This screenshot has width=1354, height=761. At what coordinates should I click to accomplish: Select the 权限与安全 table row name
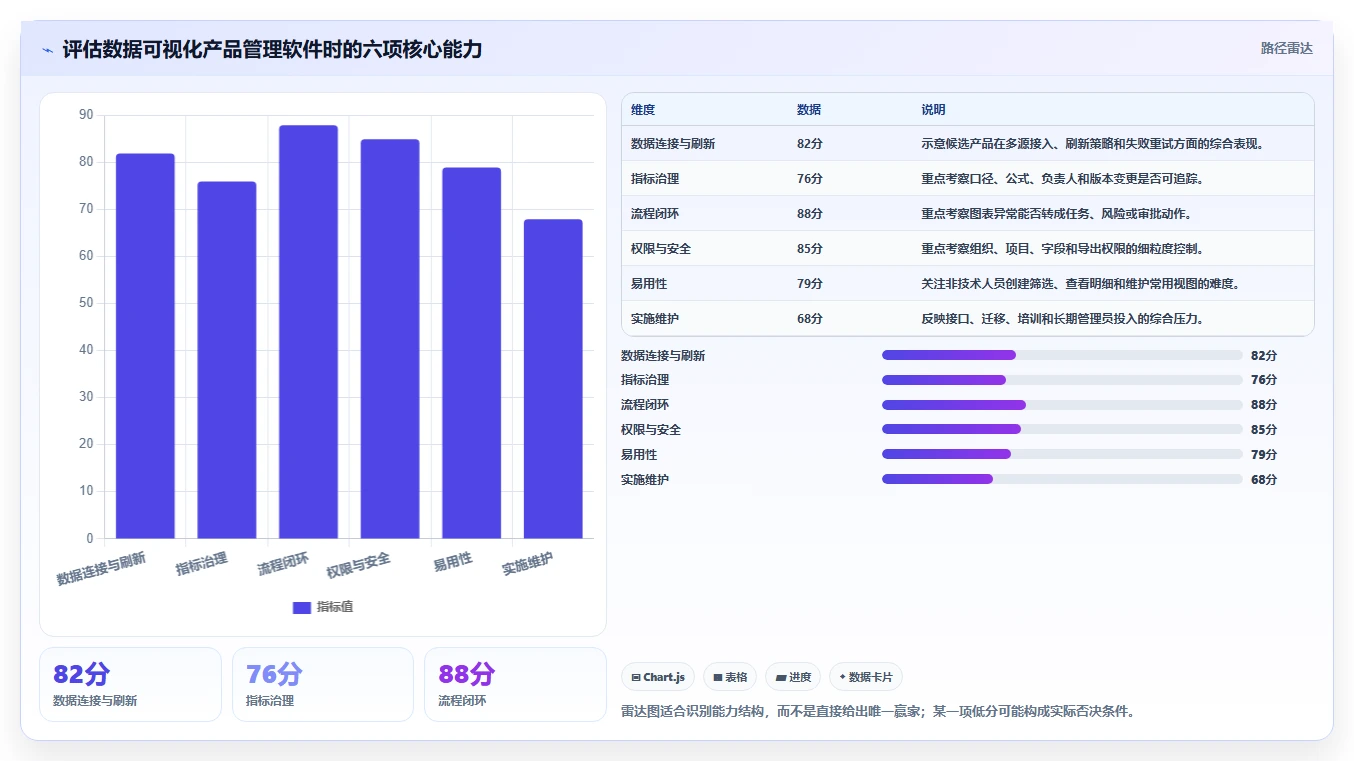tap(661, 249)
